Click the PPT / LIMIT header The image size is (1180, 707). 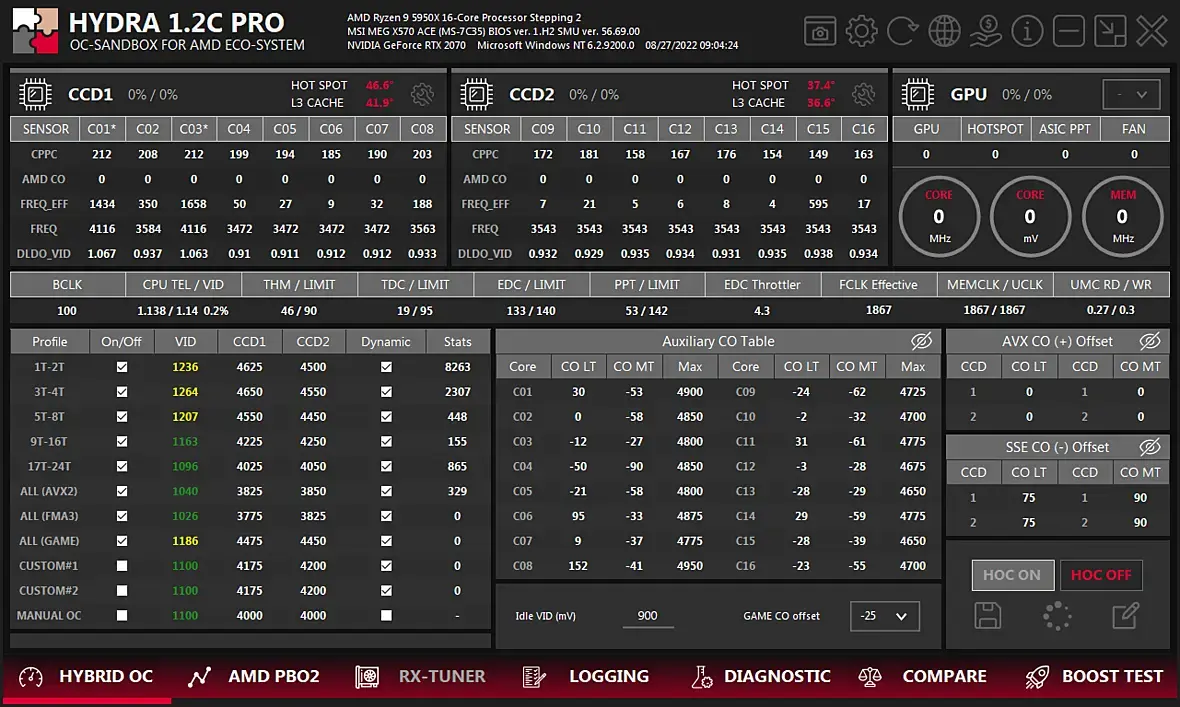click(x=647, y=285)
